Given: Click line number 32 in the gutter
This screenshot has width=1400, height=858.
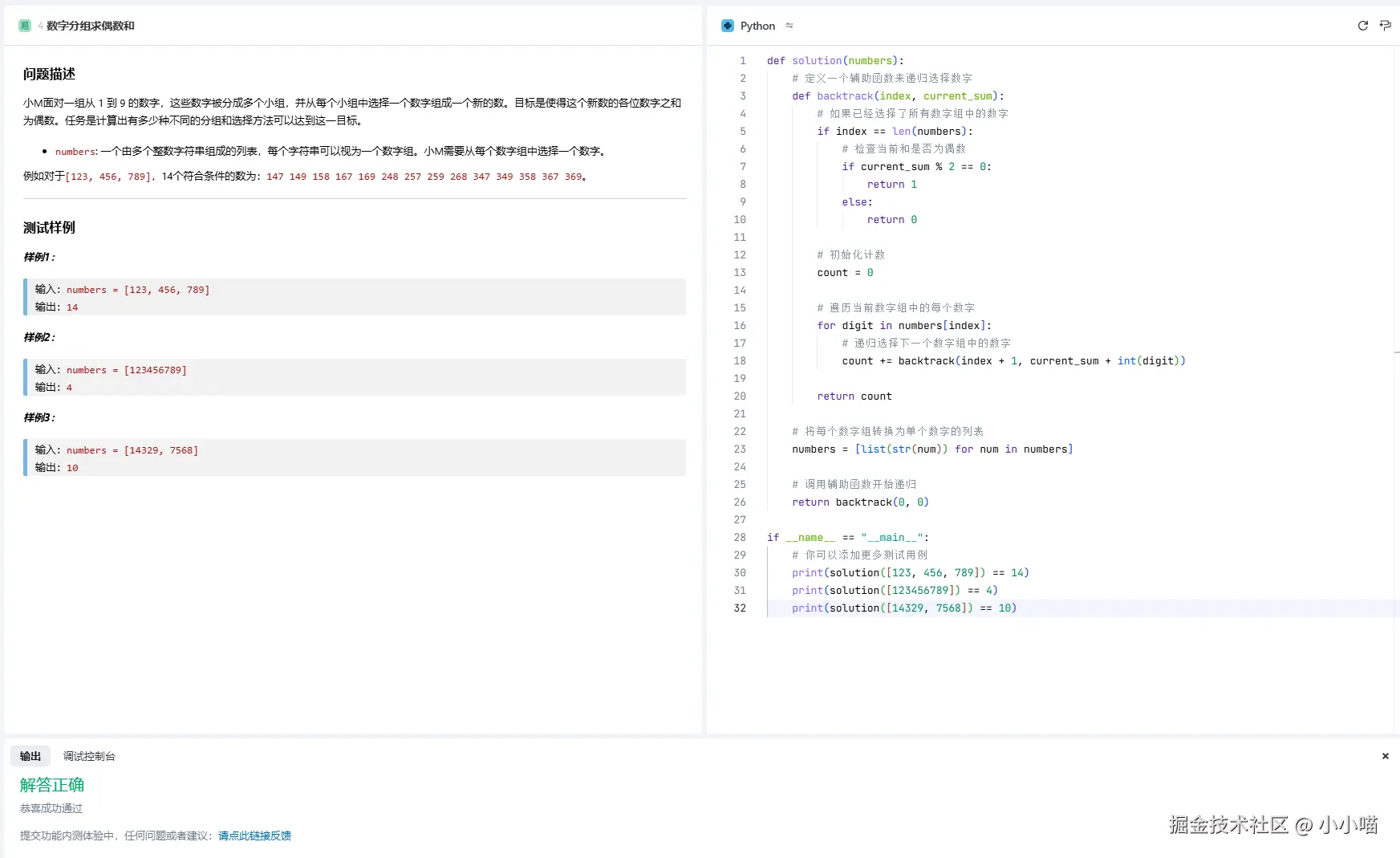Looking at the screenshot, I should [x=740, y=608].
